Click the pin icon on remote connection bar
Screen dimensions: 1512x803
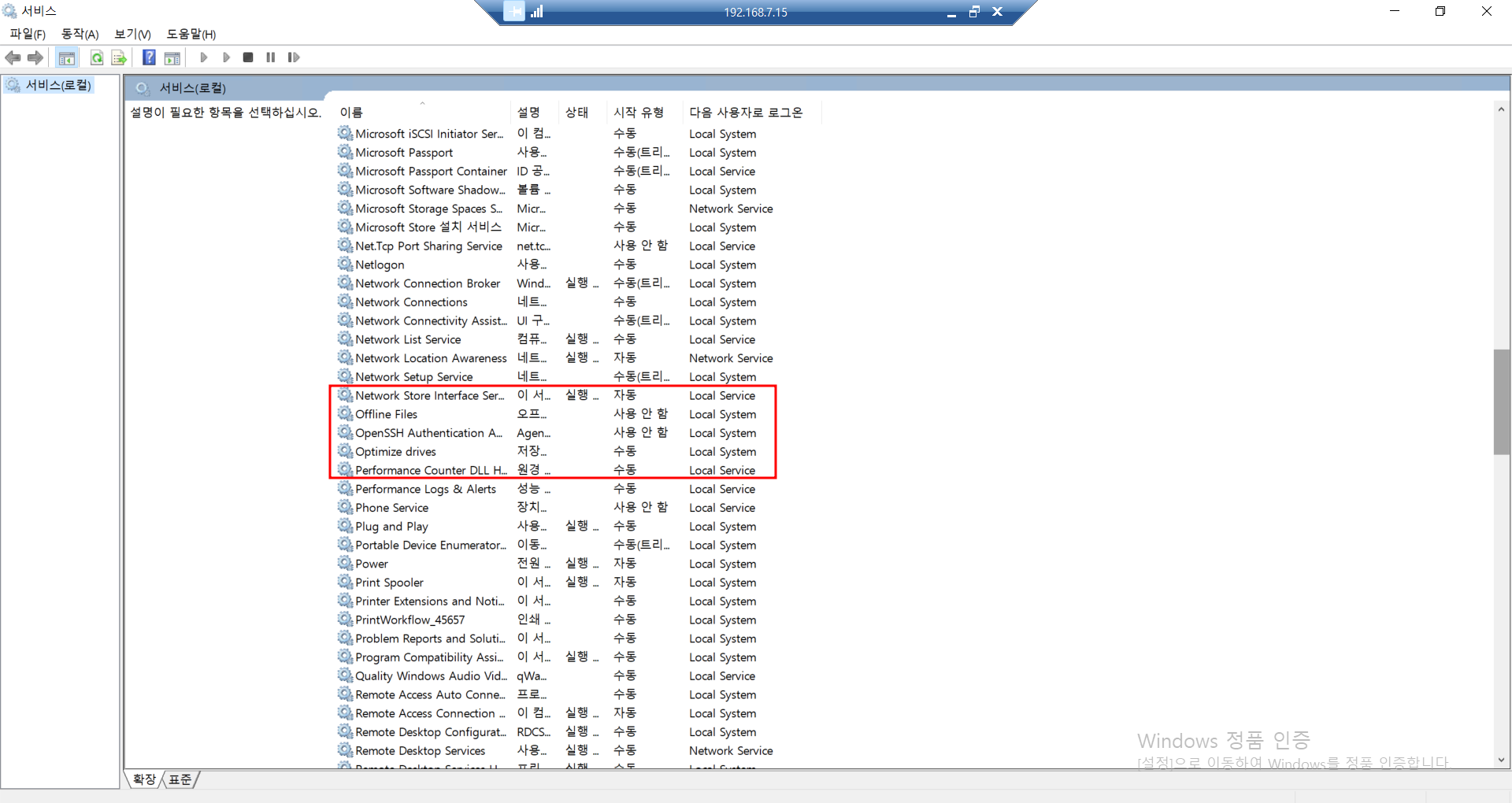513,12
